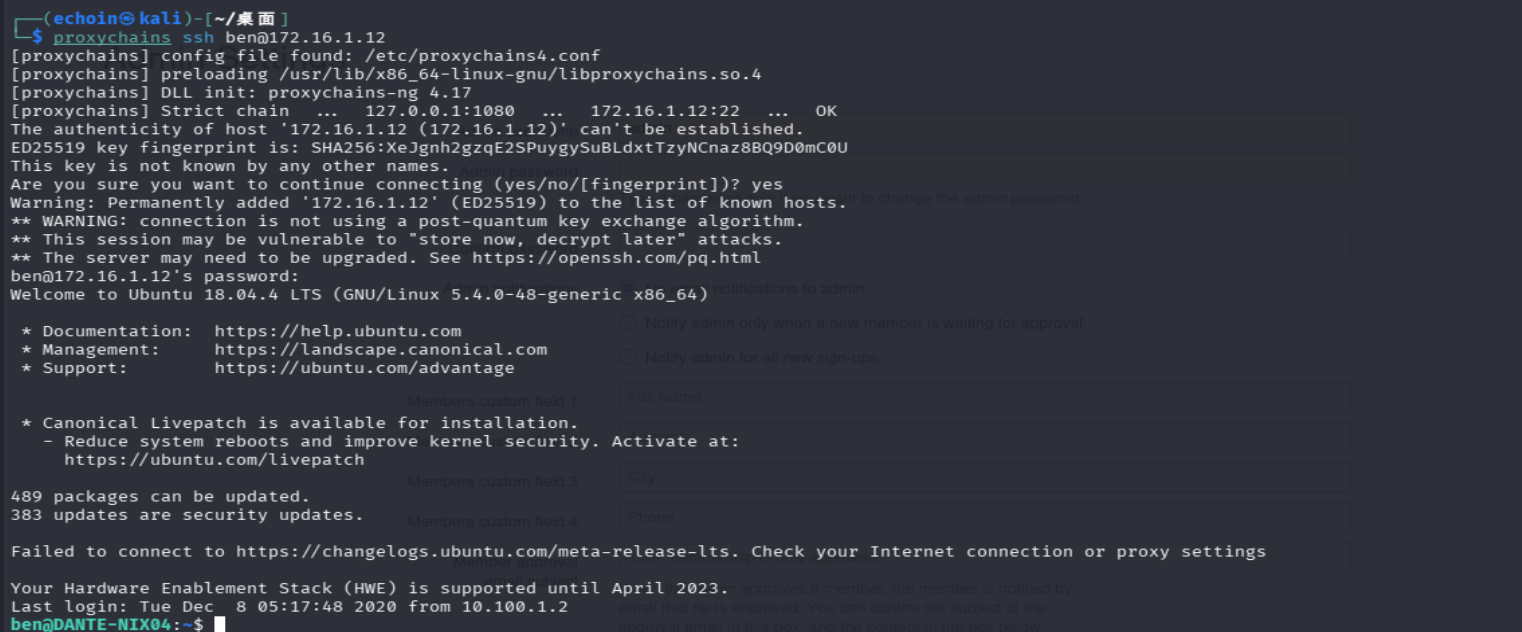Click the last login IP 10.100.1.2

point(514,607)
